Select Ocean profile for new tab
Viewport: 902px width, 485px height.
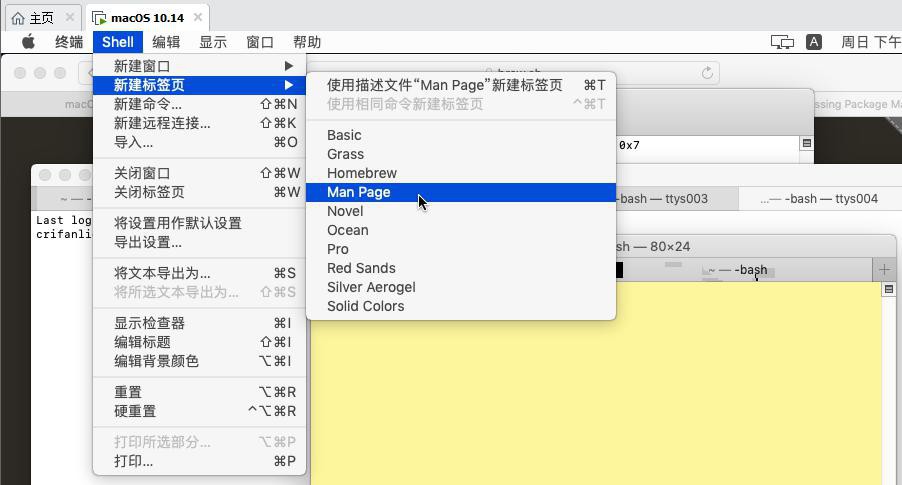click(x=461, y=230)
